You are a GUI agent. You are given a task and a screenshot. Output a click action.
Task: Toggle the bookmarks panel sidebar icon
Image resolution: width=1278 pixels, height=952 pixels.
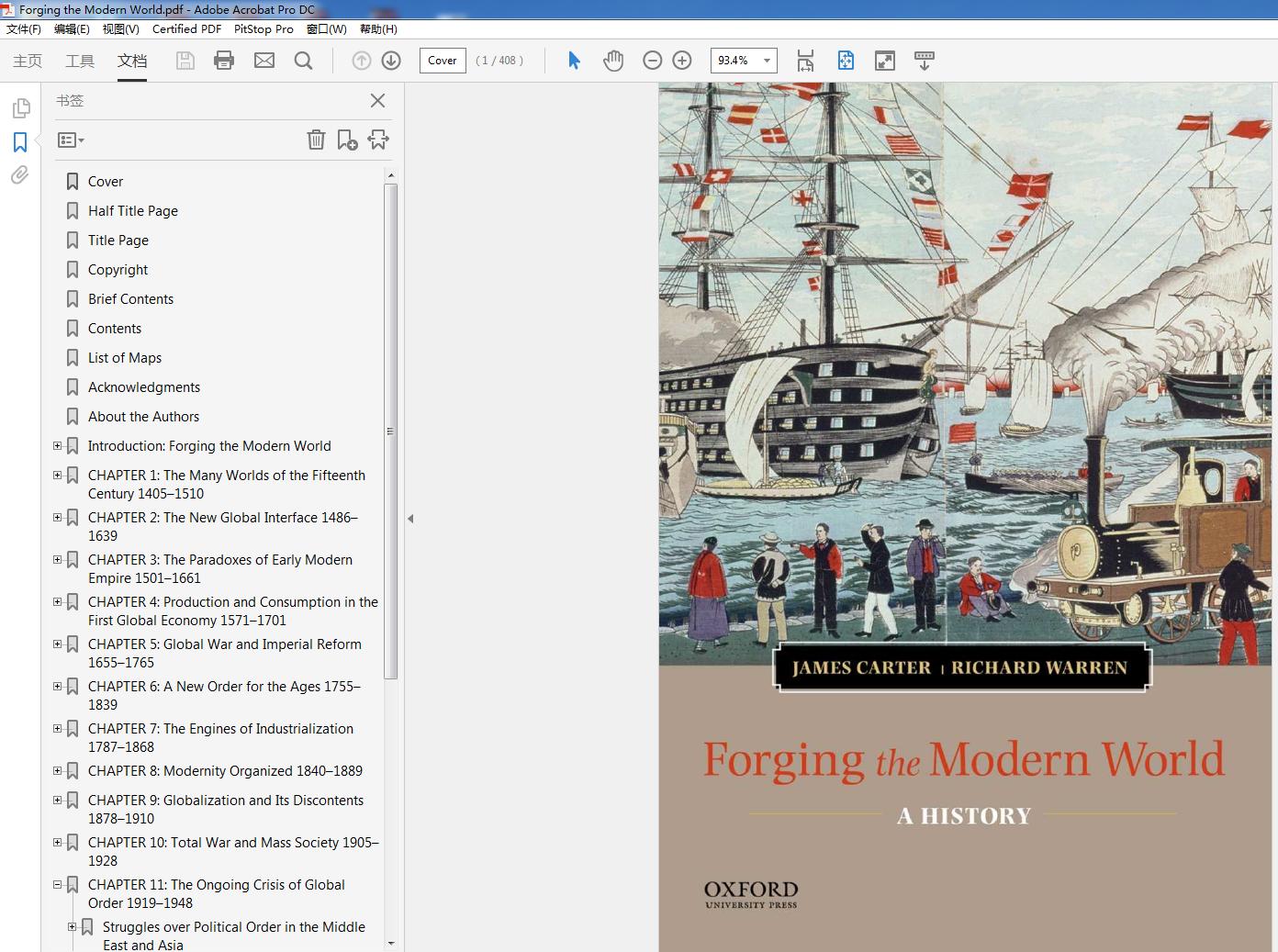point(20,142)
